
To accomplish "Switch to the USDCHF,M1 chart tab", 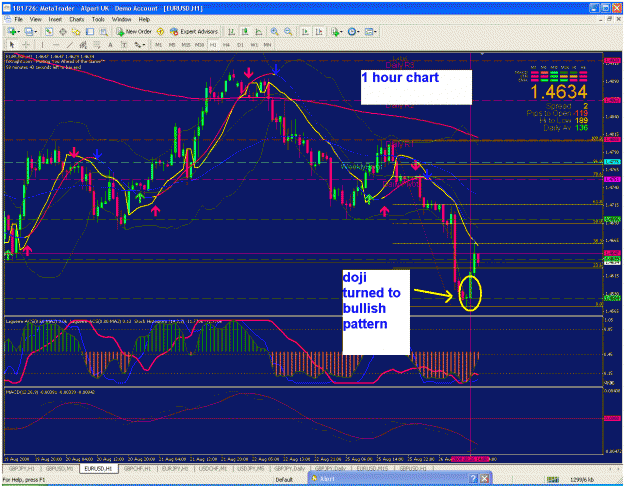I will tap(213, 468).
